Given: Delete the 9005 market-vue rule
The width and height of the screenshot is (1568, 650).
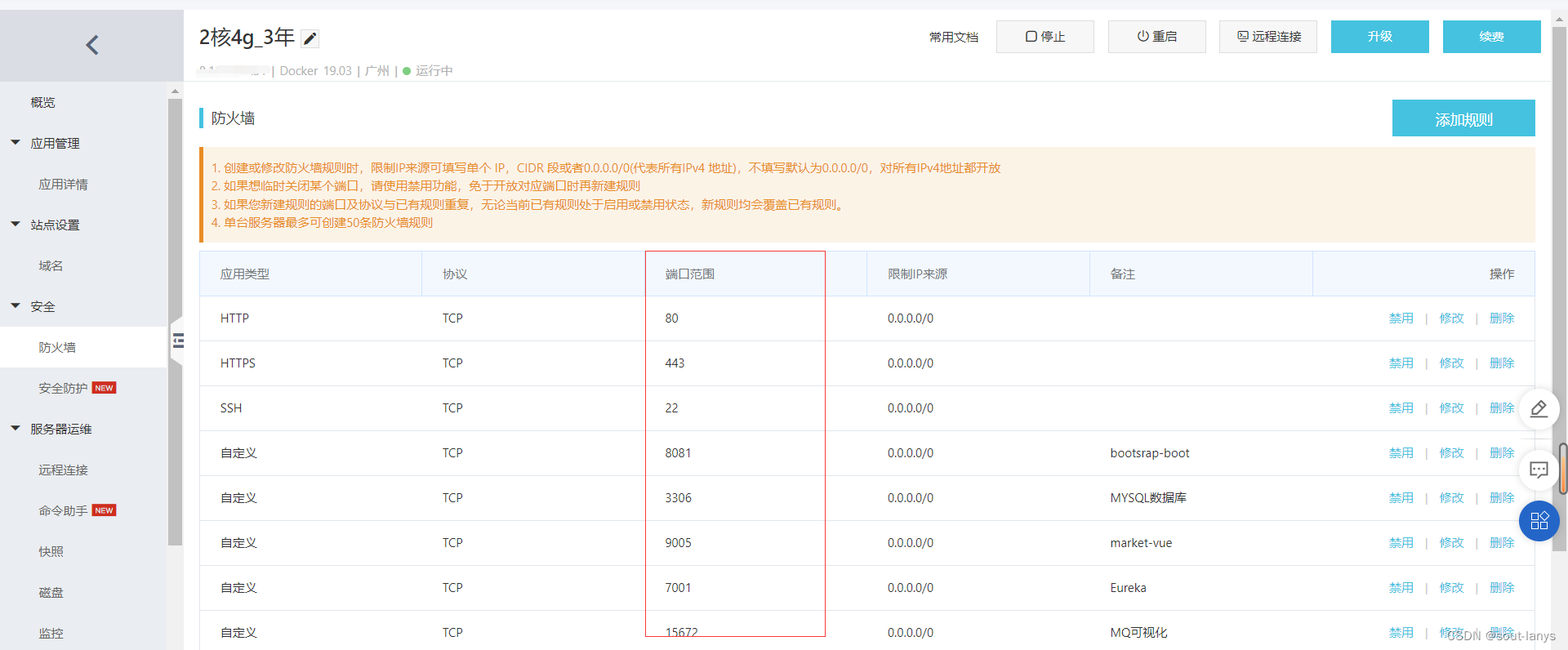Looking at the screenshot, I should click(x=1501, y=543).
